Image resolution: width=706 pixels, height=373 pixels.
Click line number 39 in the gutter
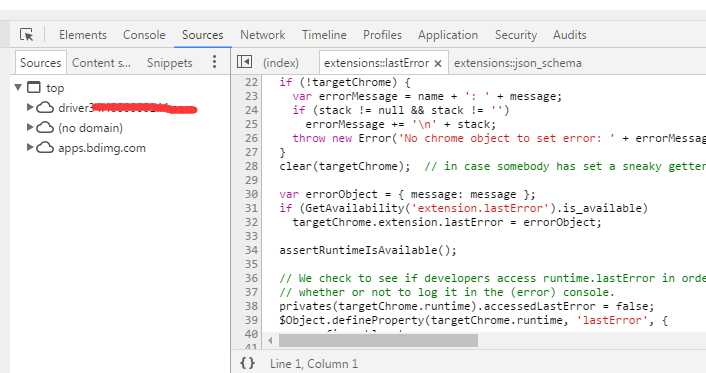tap(251, 320)
